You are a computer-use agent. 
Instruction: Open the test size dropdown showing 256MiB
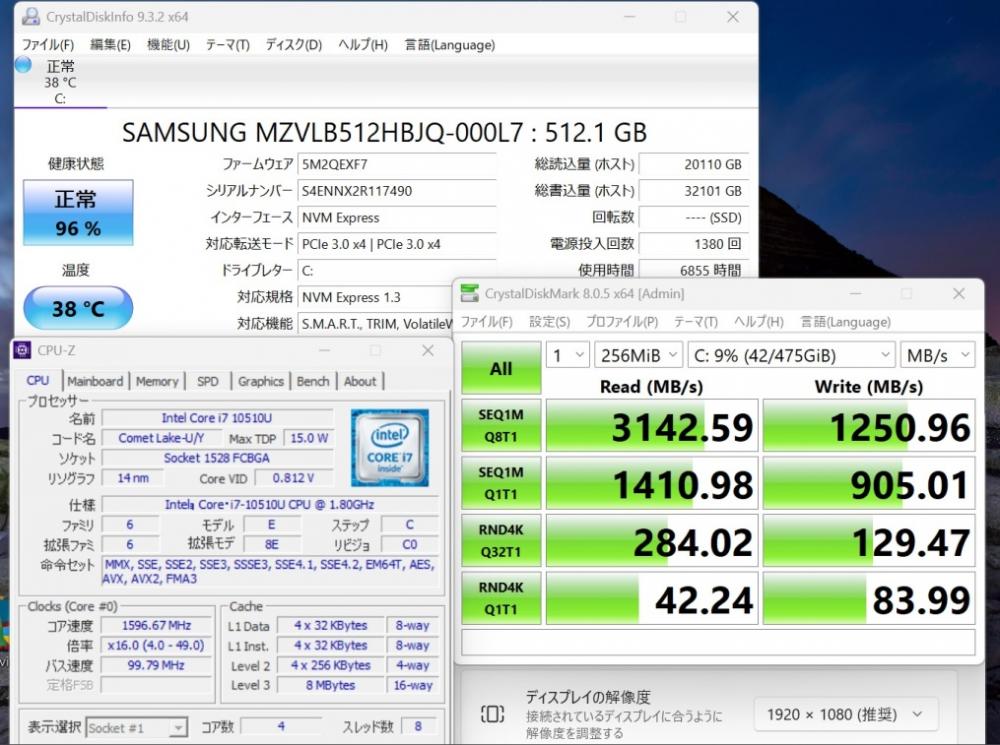tap(638, 355)
